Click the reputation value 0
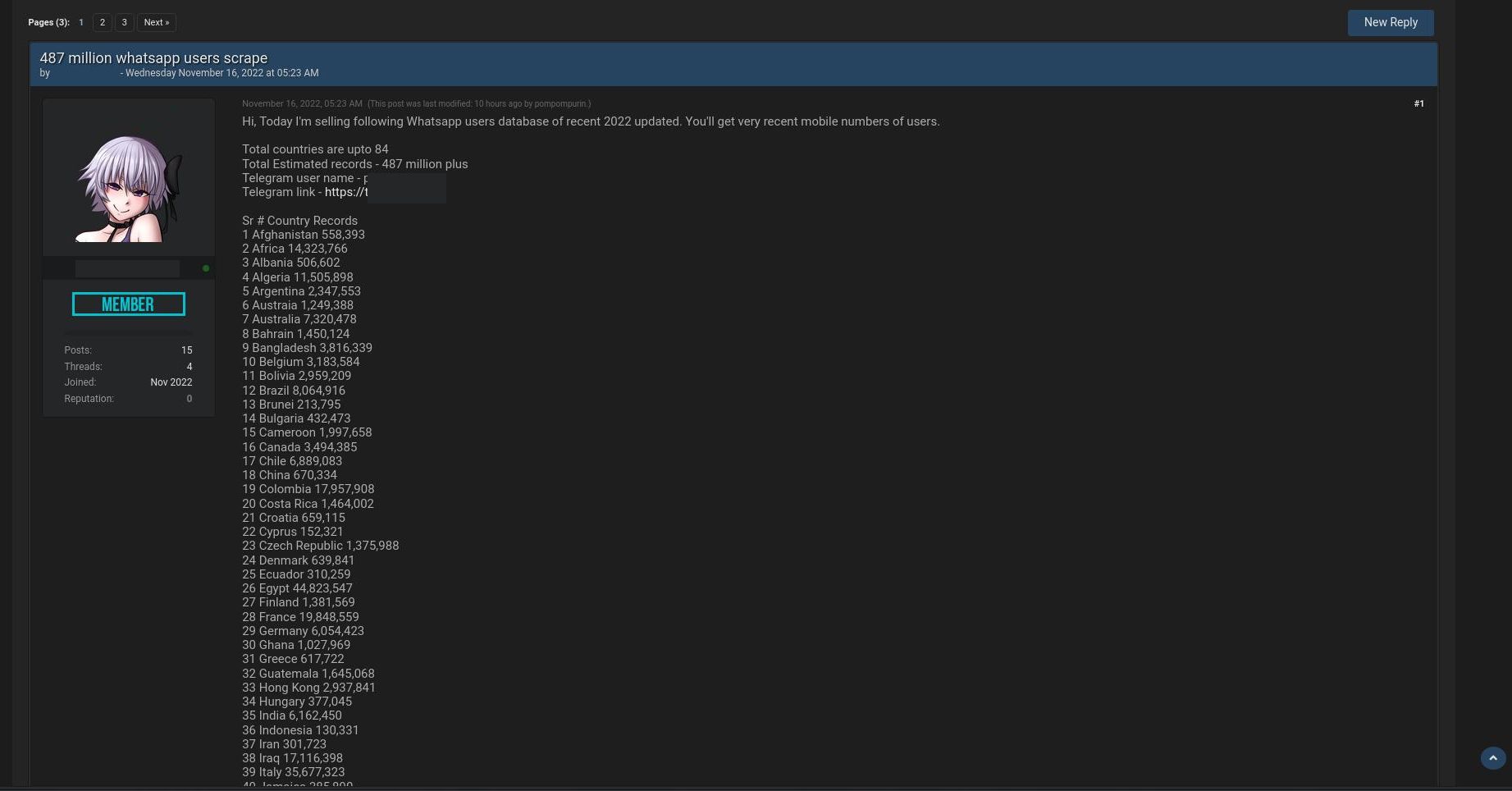 189,399
